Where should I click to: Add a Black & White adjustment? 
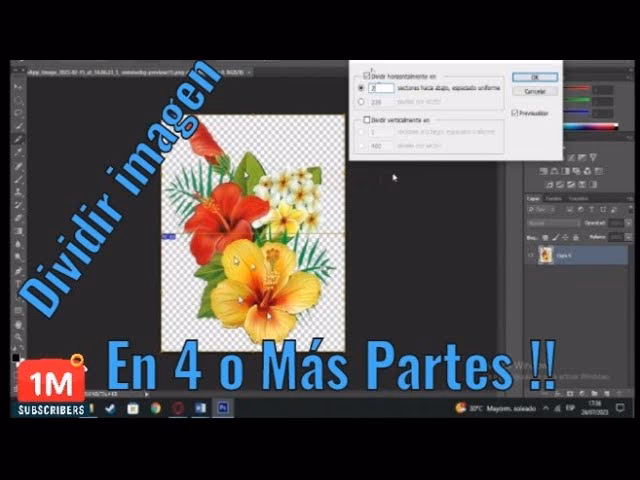(x=565, y=171)
